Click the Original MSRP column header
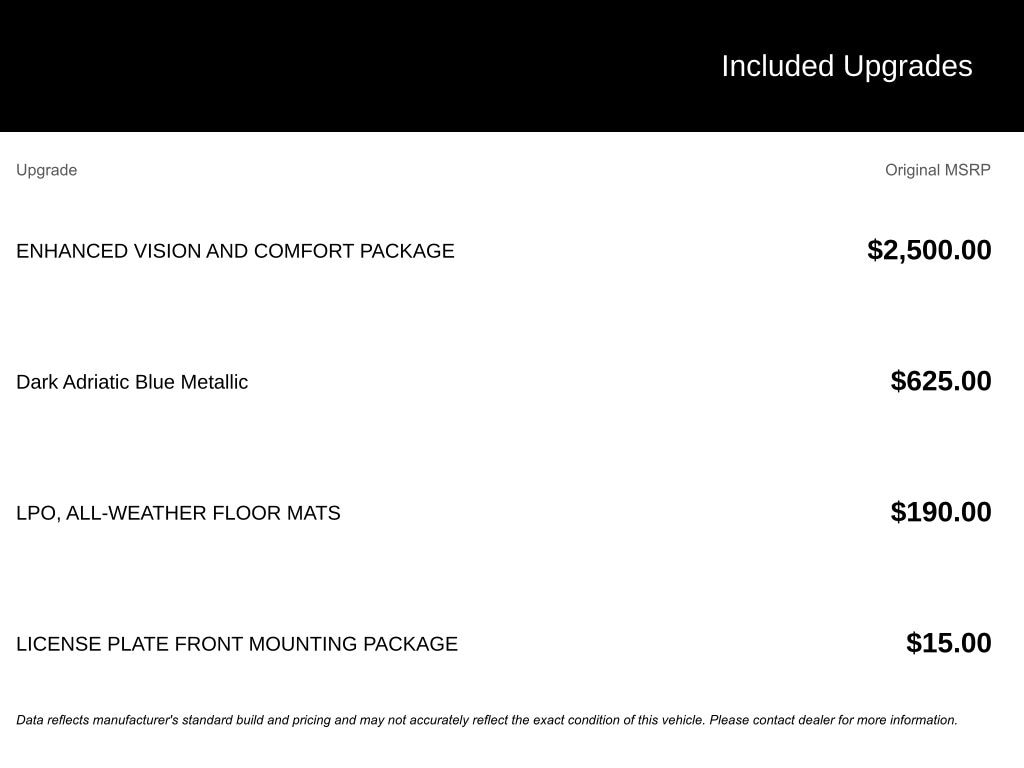This screenshot has width=1024, height=768. tap(937, 170)
